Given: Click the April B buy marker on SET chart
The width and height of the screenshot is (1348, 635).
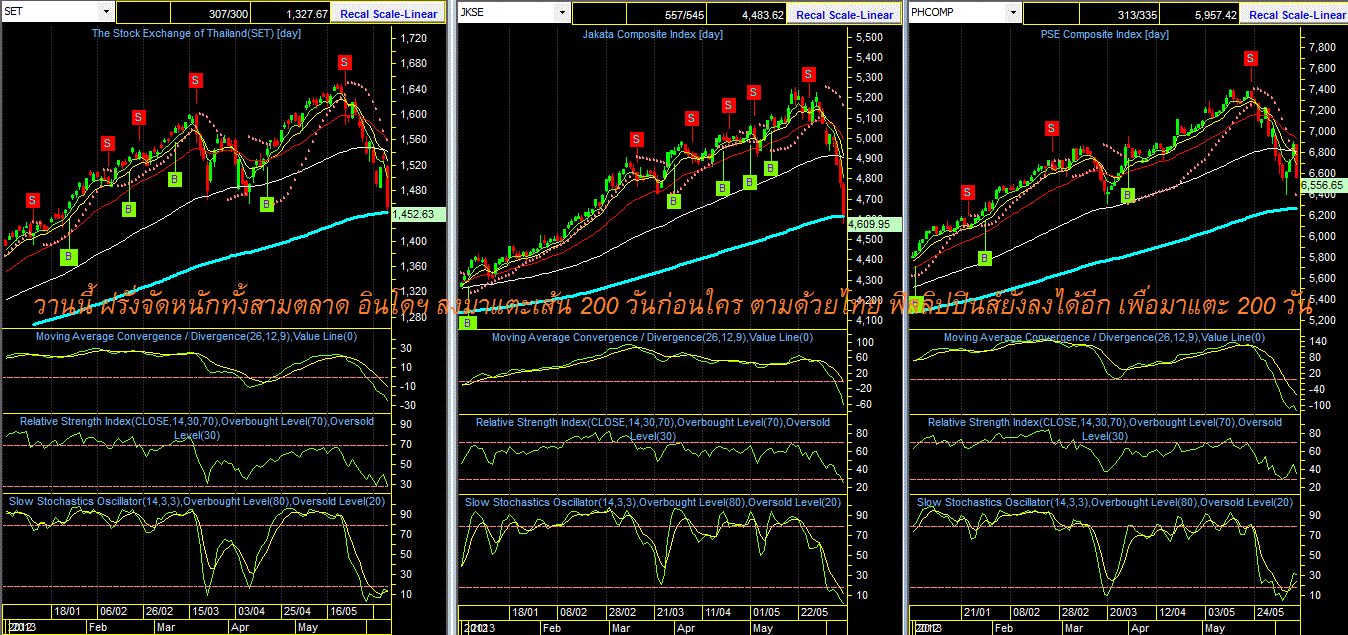Looking at the screenshot, I should click(x=267, y=204).
